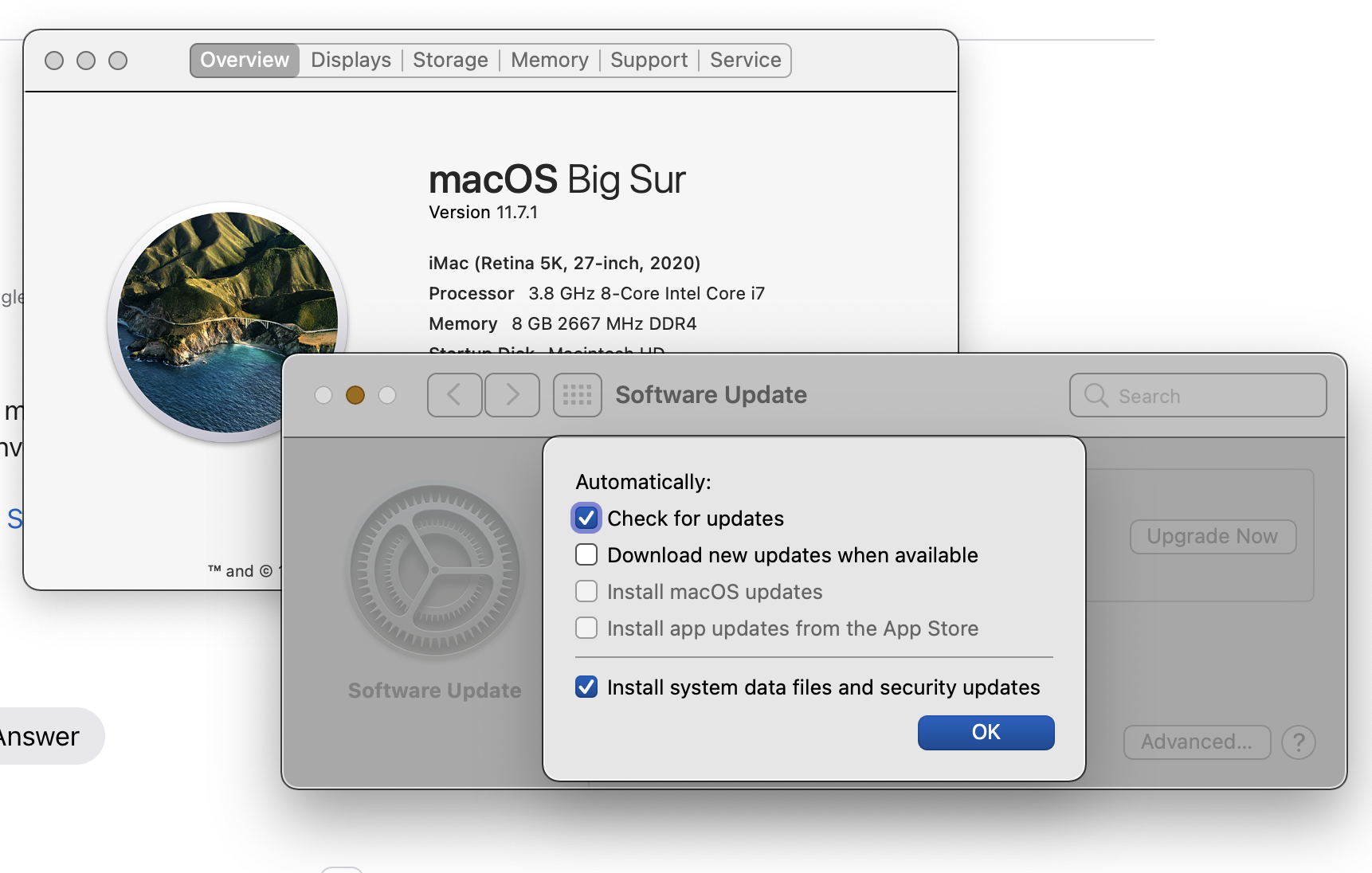
Task: Open the Displays tab
Action: [x=351, y=61]
